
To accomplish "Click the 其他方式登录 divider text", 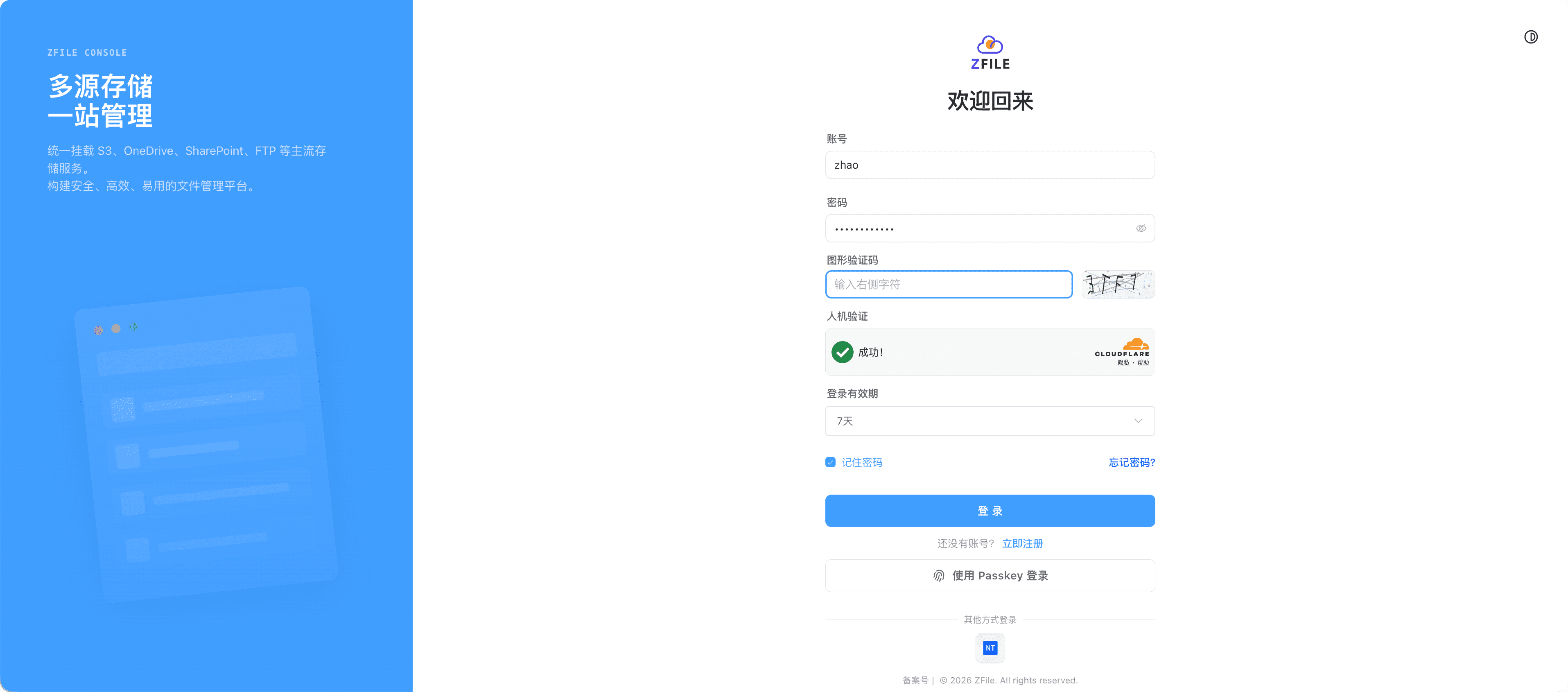I will 990,620.
